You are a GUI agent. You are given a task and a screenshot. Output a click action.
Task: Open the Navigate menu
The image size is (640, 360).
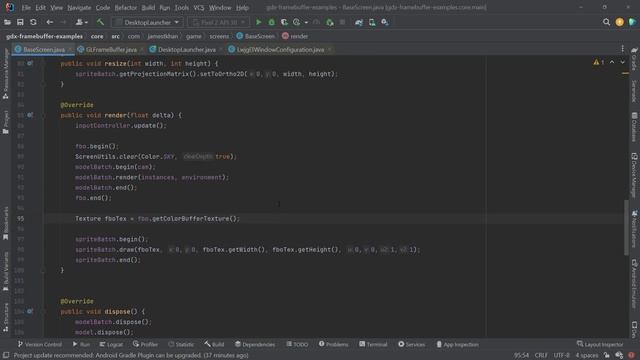point(79,7)
